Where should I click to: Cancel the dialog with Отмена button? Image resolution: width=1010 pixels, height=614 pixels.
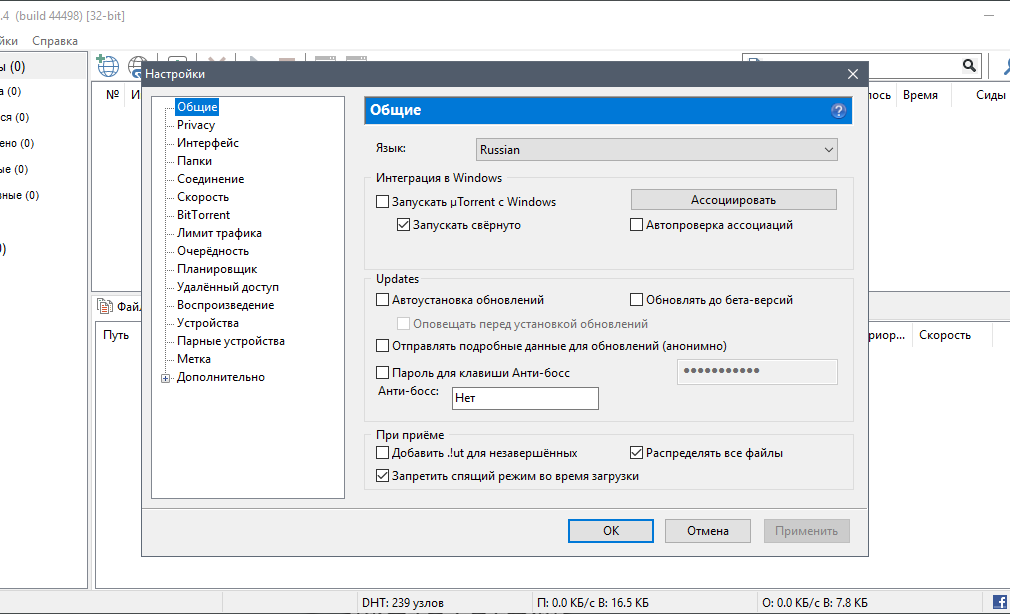(708, 531)
